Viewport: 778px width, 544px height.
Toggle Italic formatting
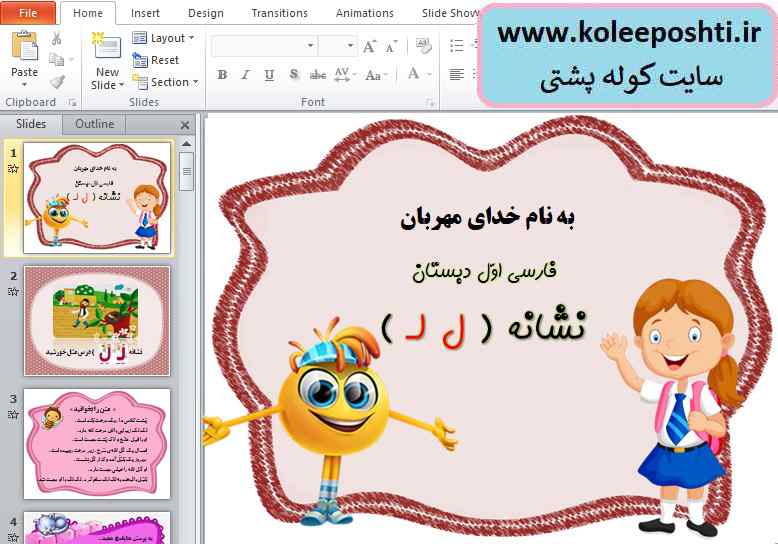tap(246, 75)
